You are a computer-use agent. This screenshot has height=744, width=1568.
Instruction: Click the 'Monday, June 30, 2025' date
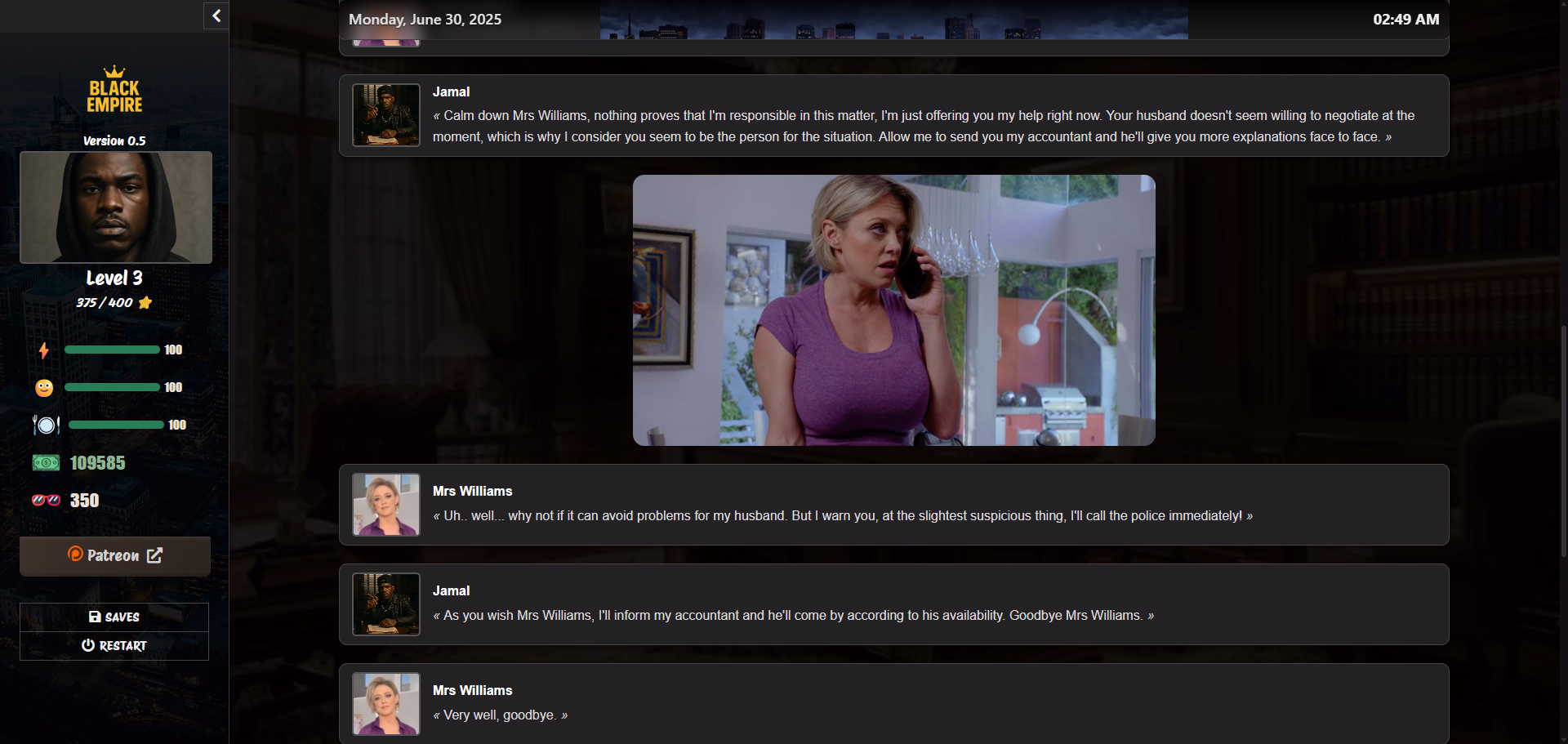tap(425, 20)
